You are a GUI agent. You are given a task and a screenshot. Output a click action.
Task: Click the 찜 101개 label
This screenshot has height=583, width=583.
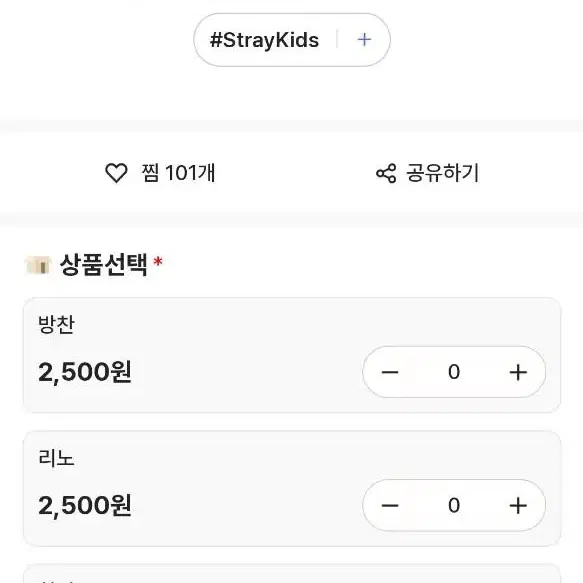coord(178,173)
